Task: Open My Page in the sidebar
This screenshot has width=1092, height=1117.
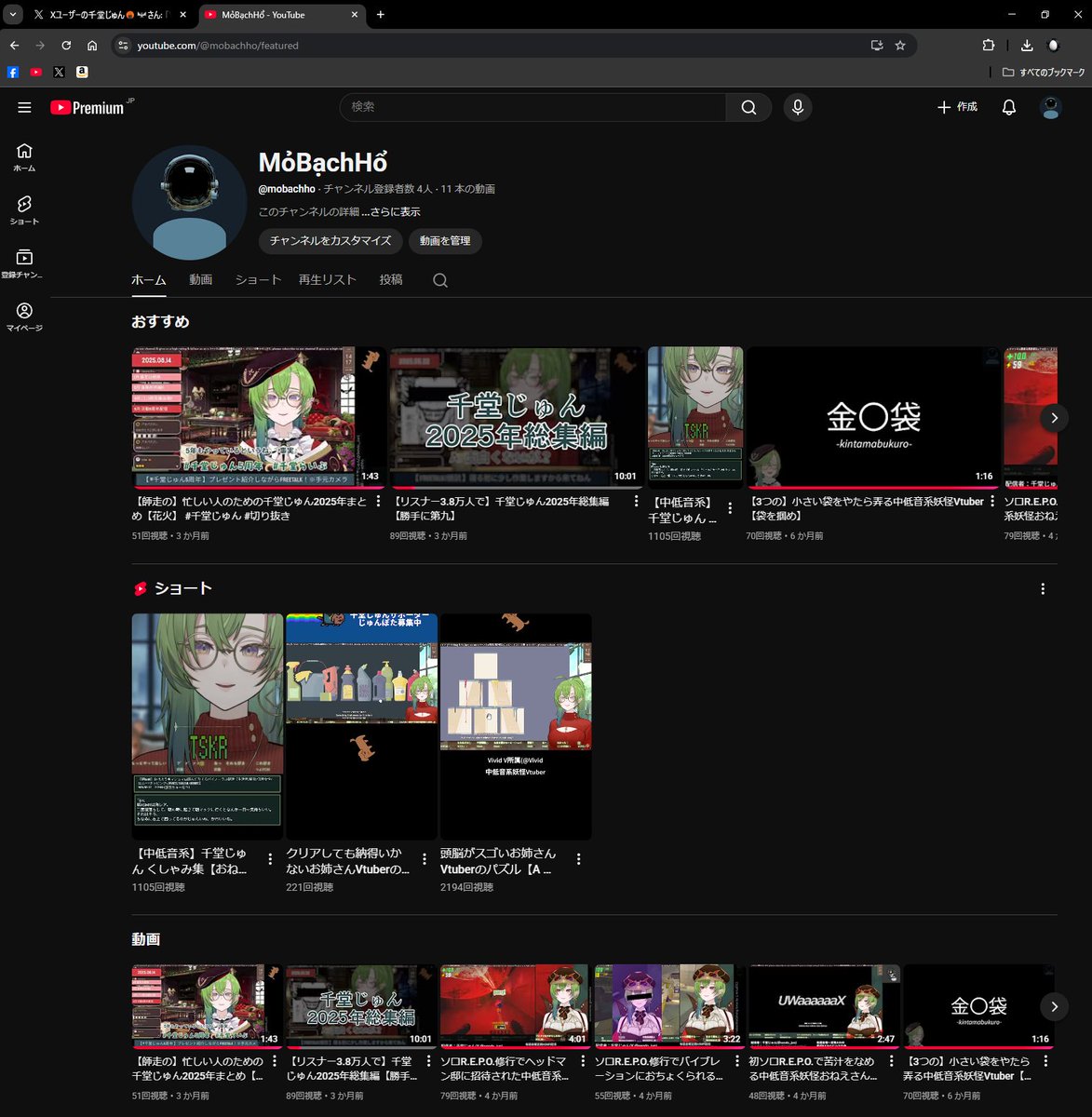Action: pos(25,317)
